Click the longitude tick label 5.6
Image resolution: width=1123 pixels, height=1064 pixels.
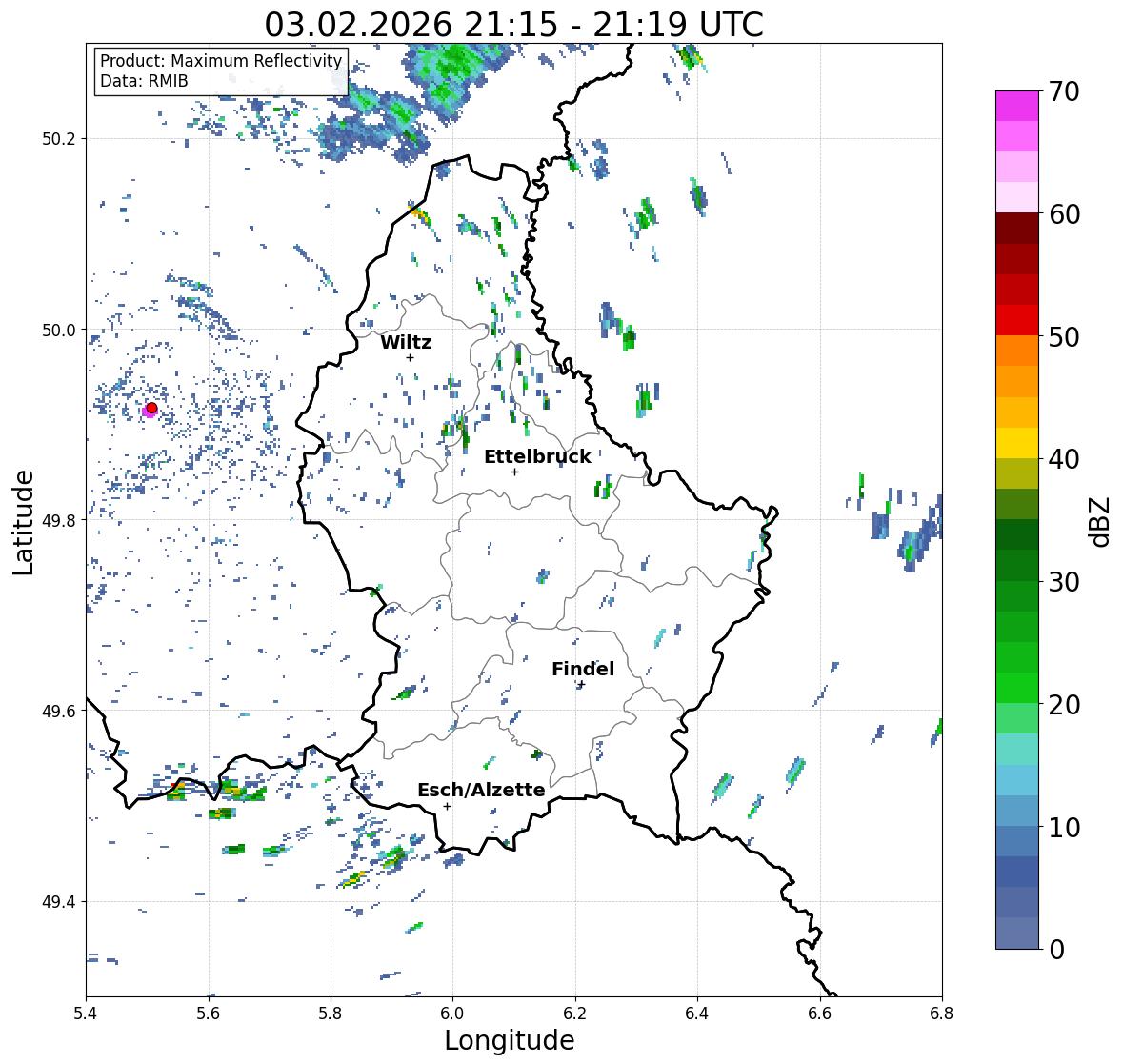pos(209,1014)
